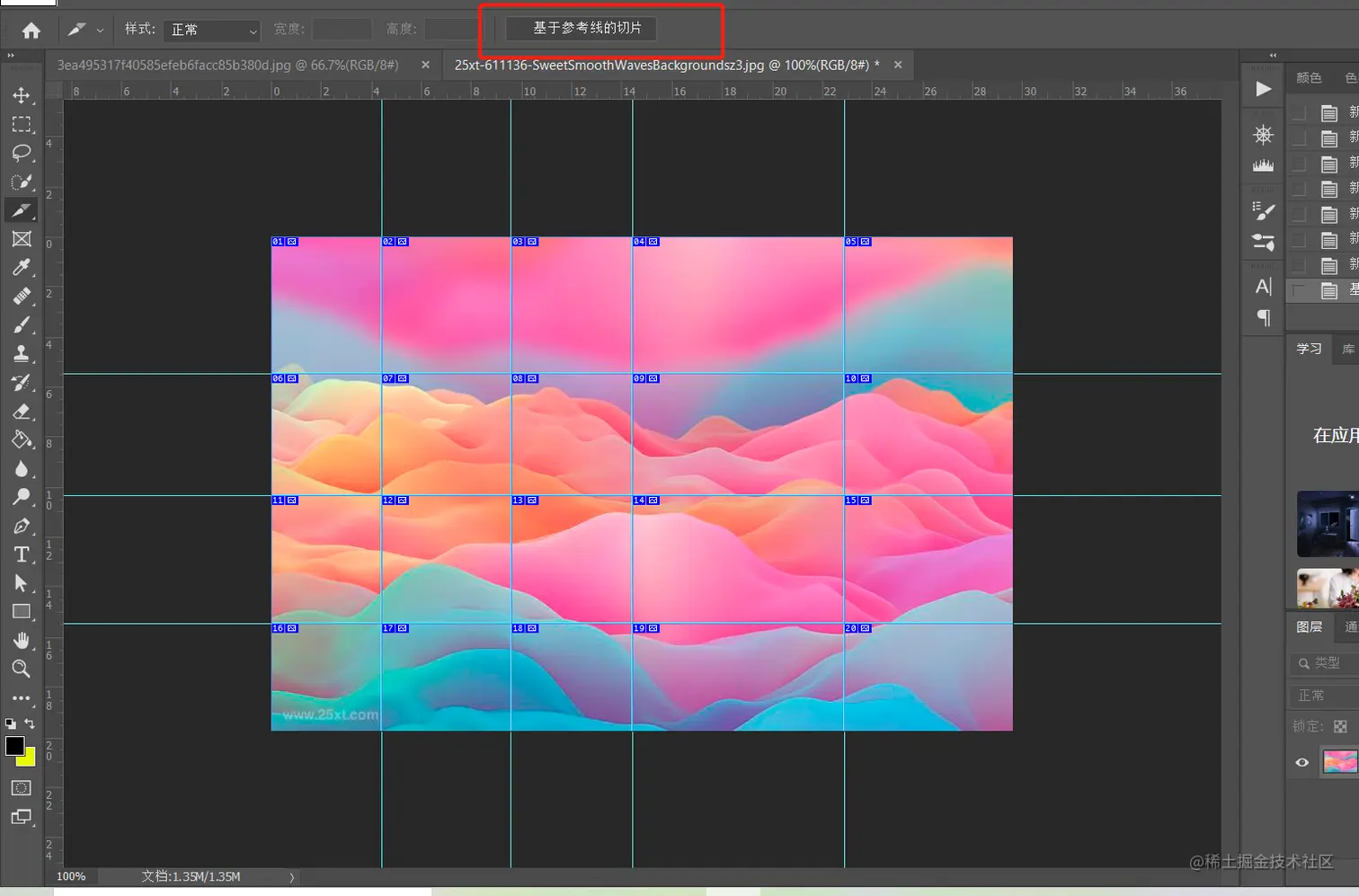Viewport: 1359px width, 896px height.
Task: Click the 基于参考线的切片 button
Action: pyautogui.click(x=581, y=28)
